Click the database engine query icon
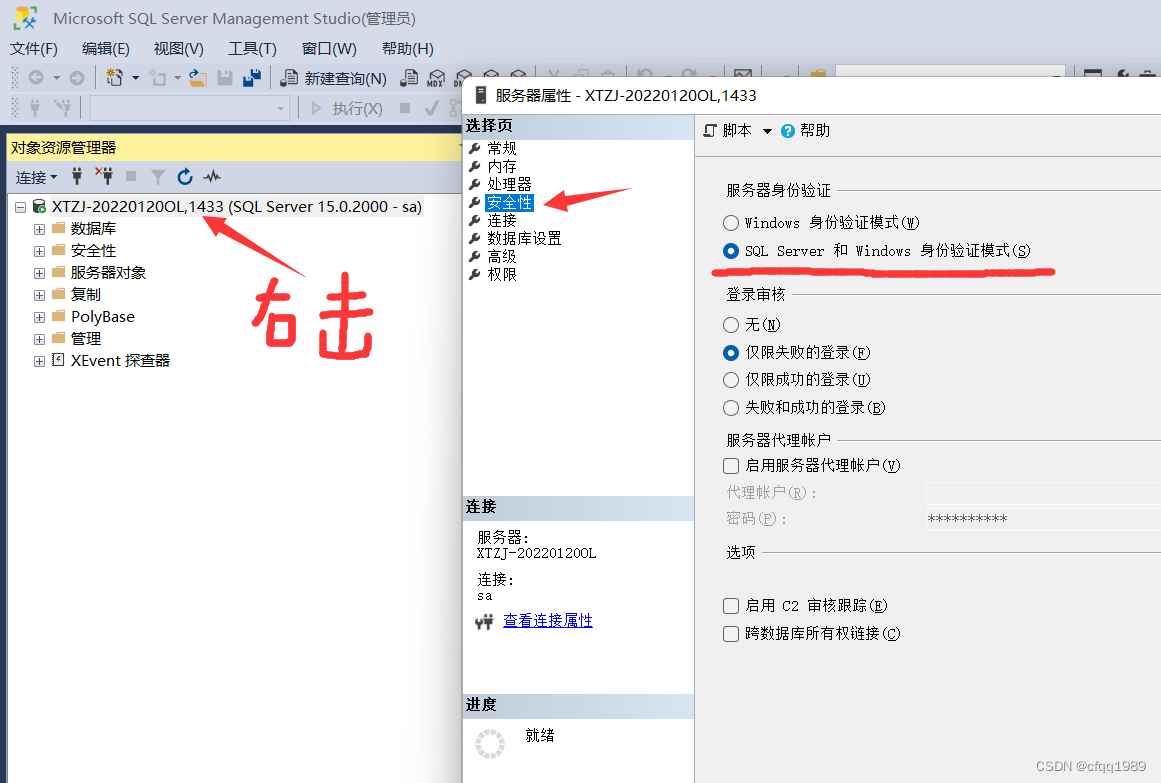1161x783 pixels. tap(409, 77)
